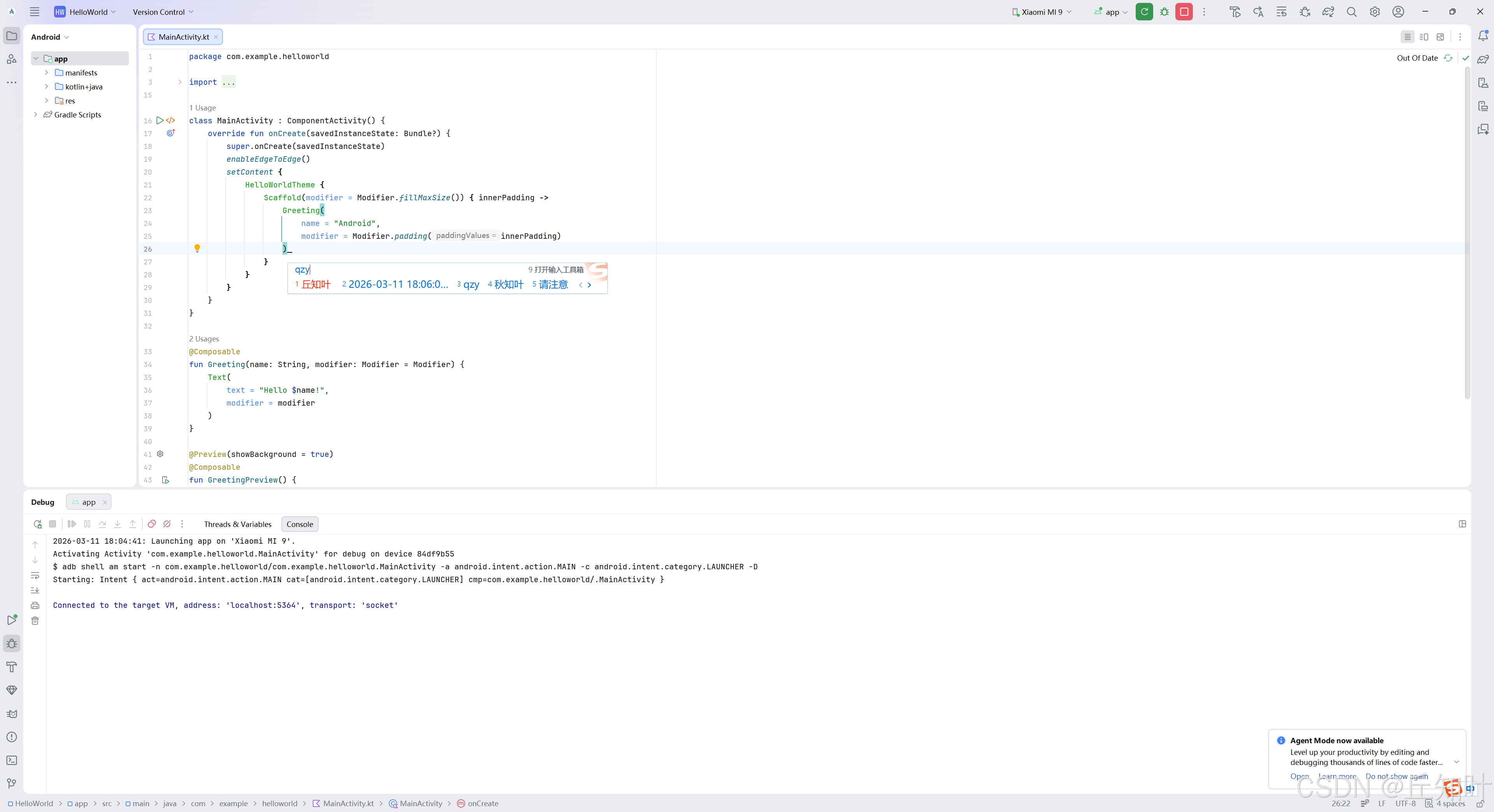Viewport: 1494px width, 812px height.
Task: Click the Stop app button in top toolbar
Action: (x=1184, y=12)
